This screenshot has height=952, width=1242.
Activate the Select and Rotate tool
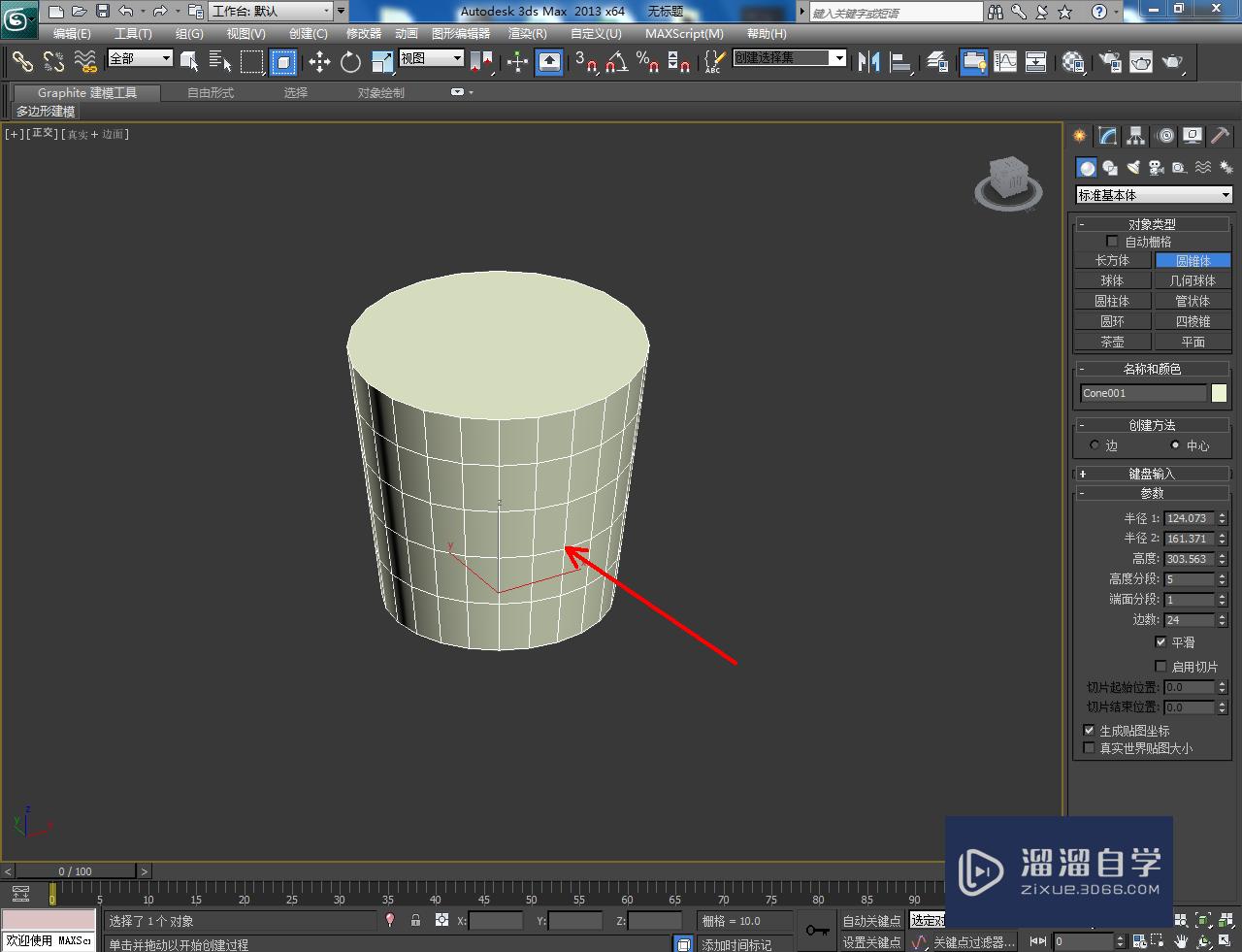[350, 62]
